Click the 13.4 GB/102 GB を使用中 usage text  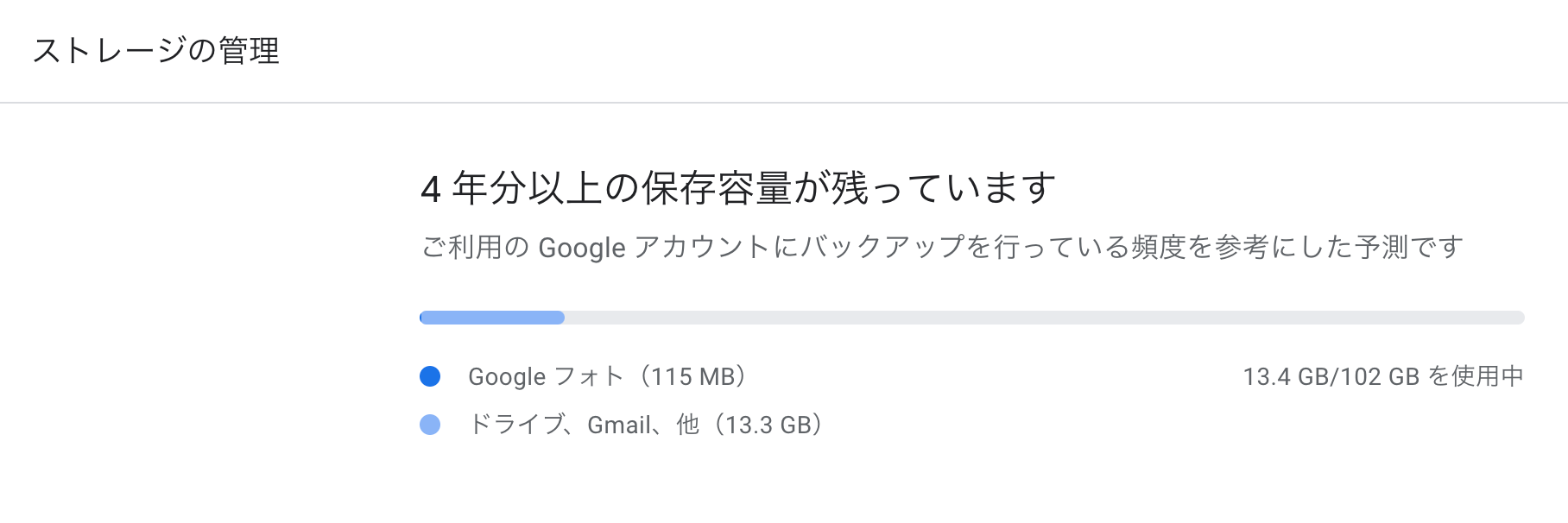point(1383,376)
